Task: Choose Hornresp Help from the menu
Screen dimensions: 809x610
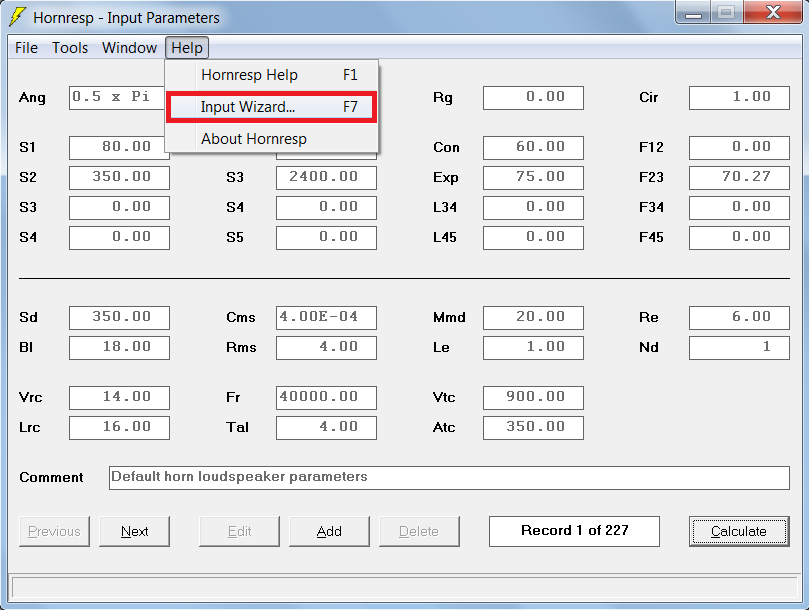Action: [272, 75]
